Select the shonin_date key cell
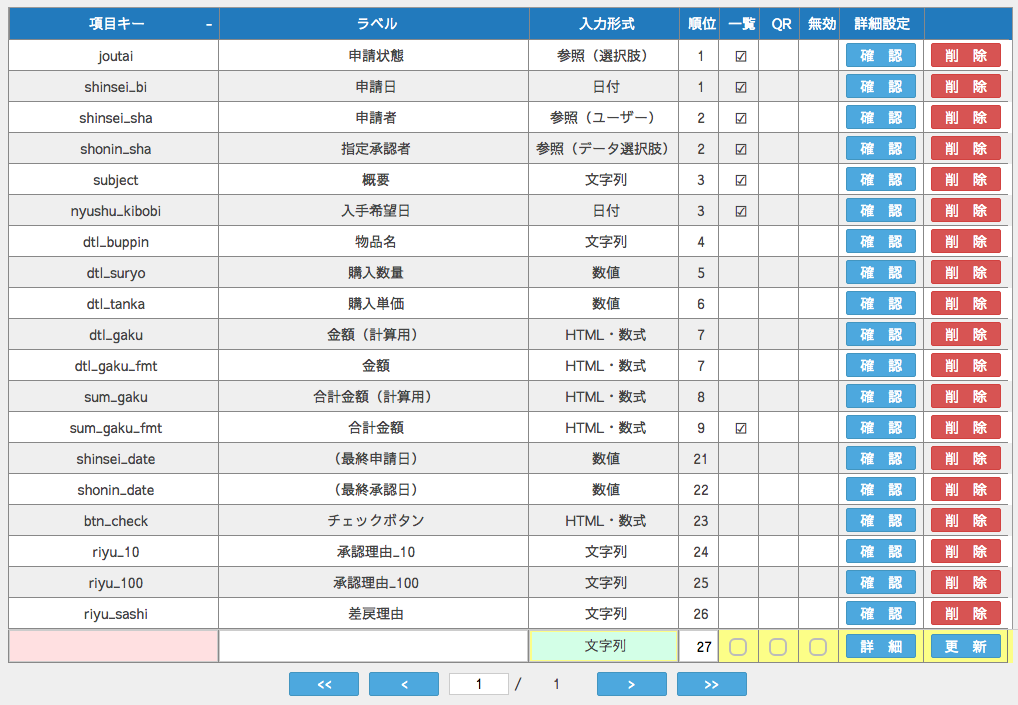 pyautogui.click(x=114, y=489)
